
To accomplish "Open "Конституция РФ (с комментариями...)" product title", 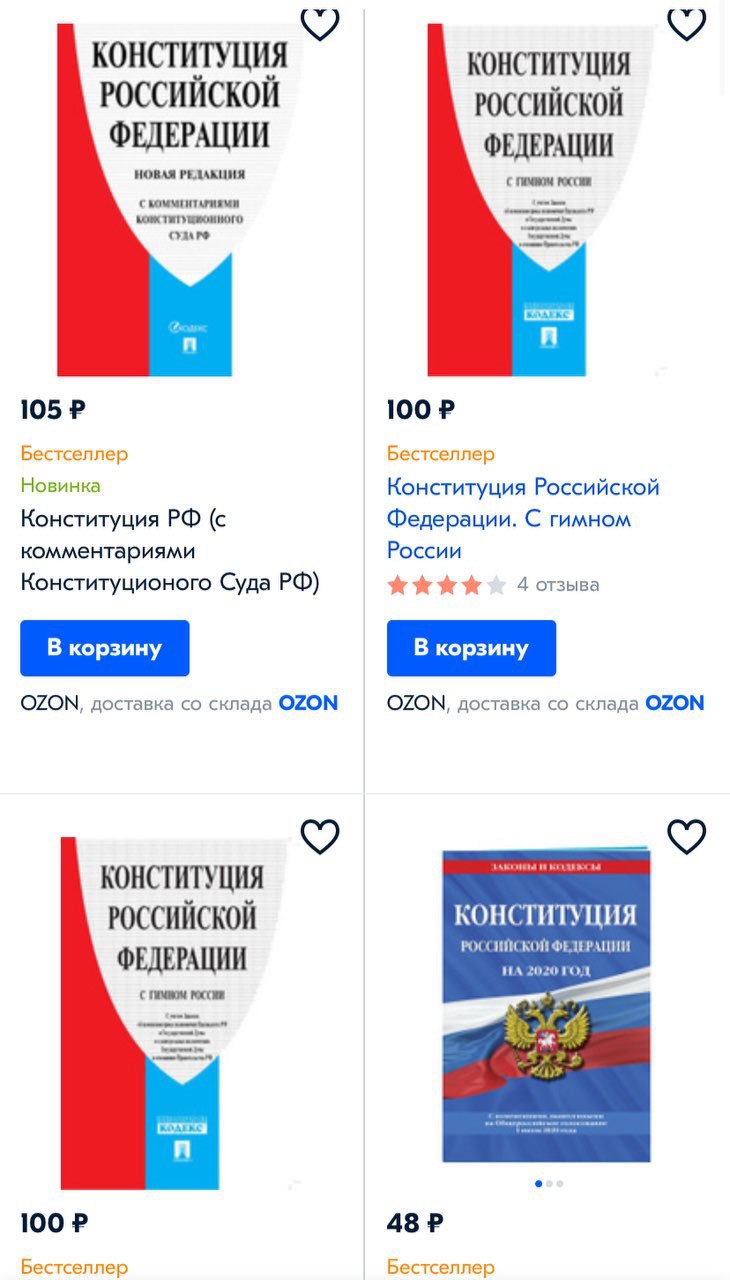I will click(x=170, y=550).
